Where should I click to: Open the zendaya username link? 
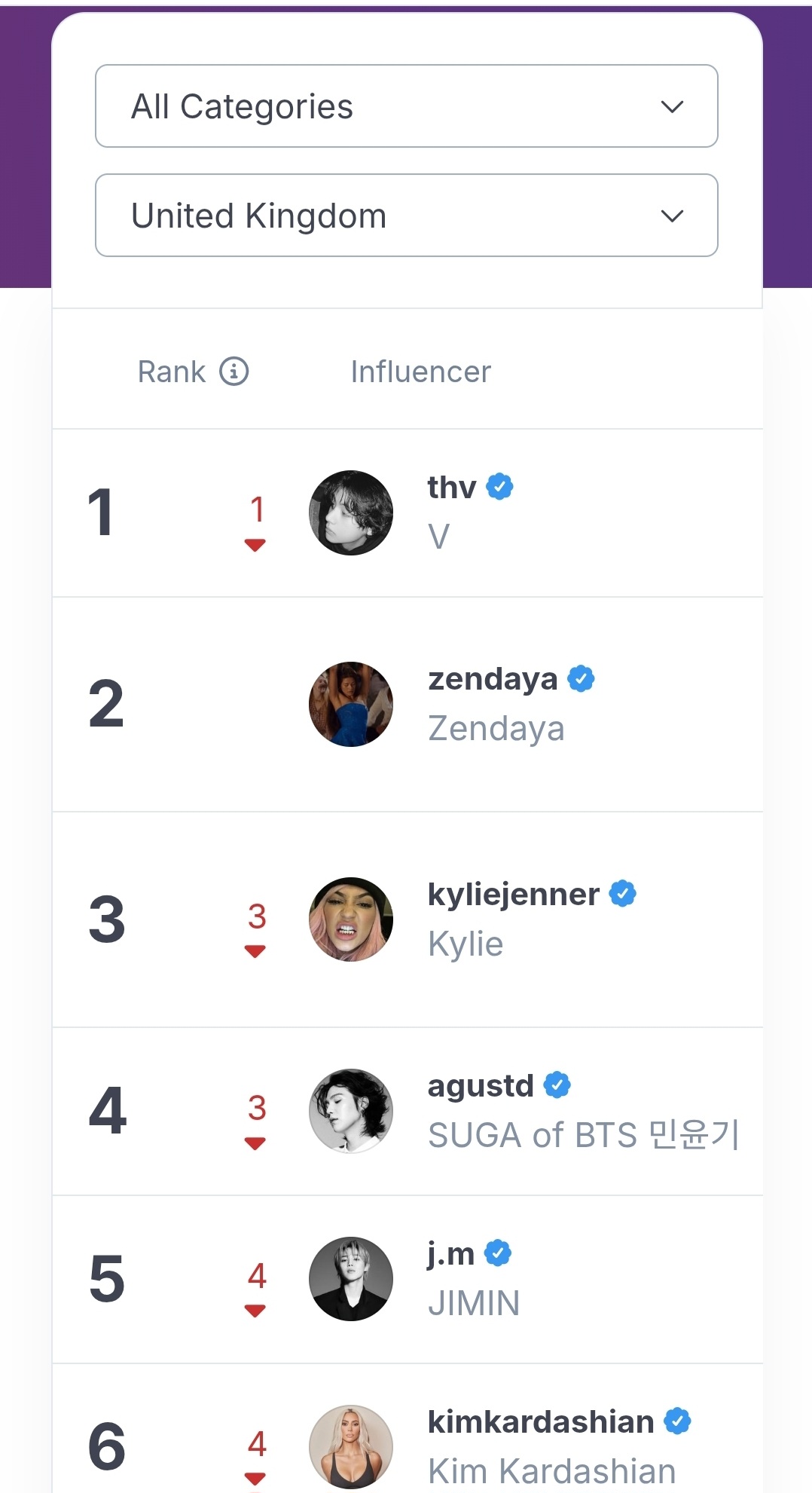click(493, 679)
